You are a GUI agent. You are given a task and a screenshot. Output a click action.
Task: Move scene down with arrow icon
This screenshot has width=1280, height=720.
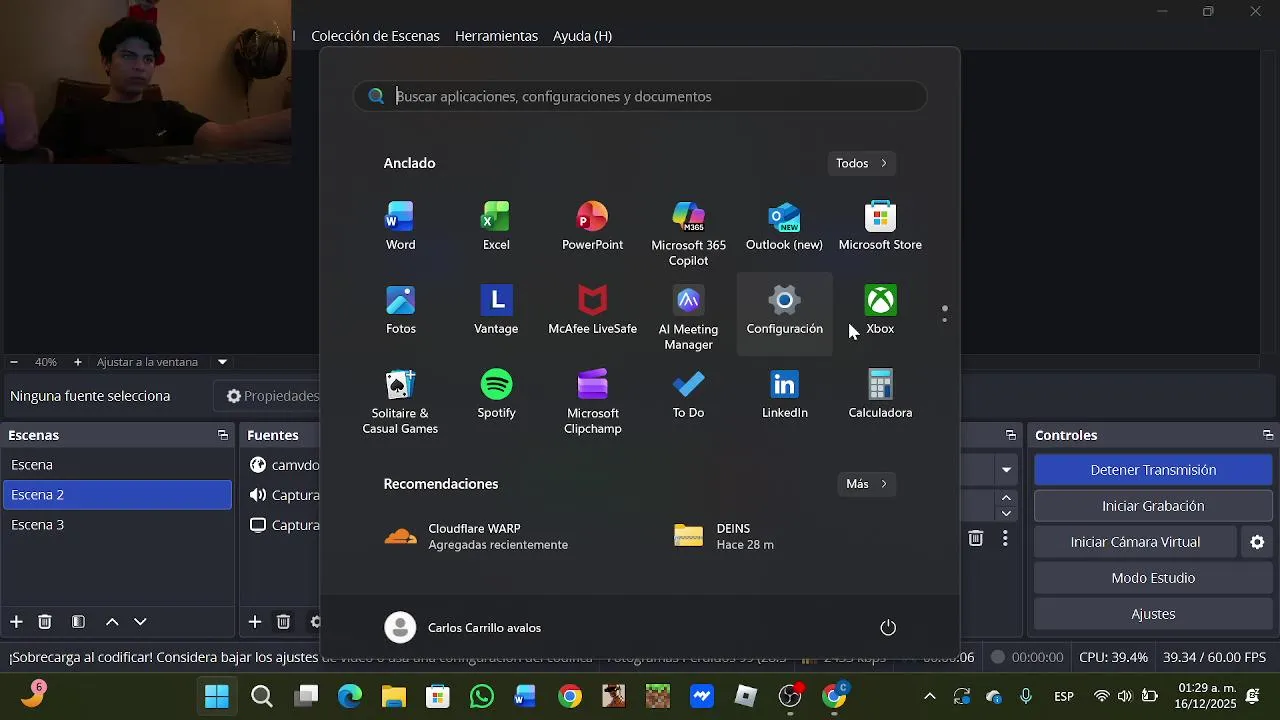click(140, 622)
